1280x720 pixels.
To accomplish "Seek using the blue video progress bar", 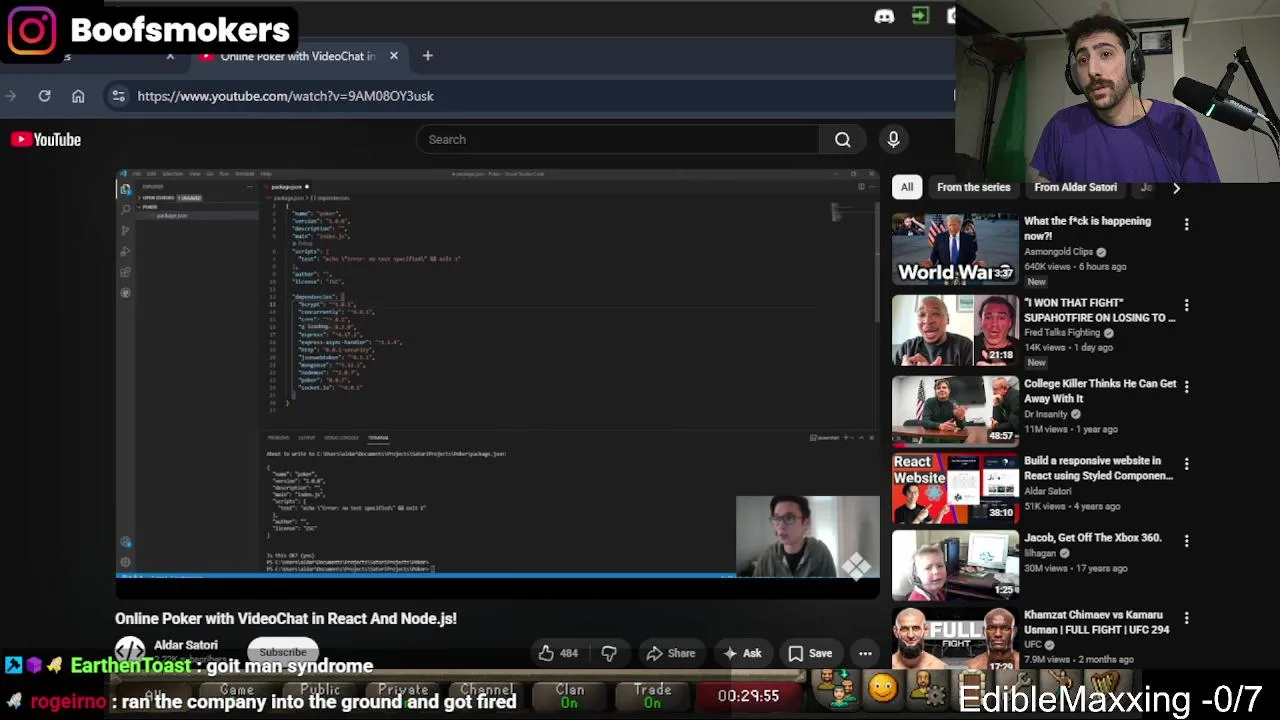I will 425,575.
